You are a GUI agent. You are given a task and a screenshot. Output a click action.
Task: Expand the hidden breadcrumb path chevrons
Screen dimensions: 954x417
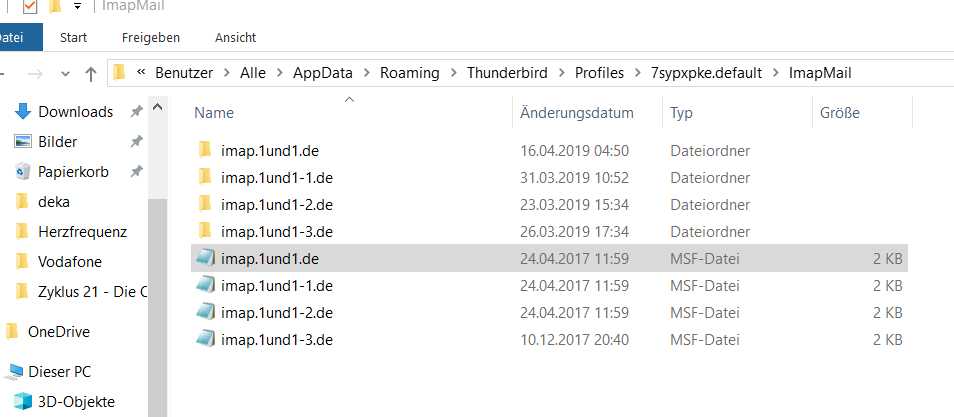coord(142,73)
